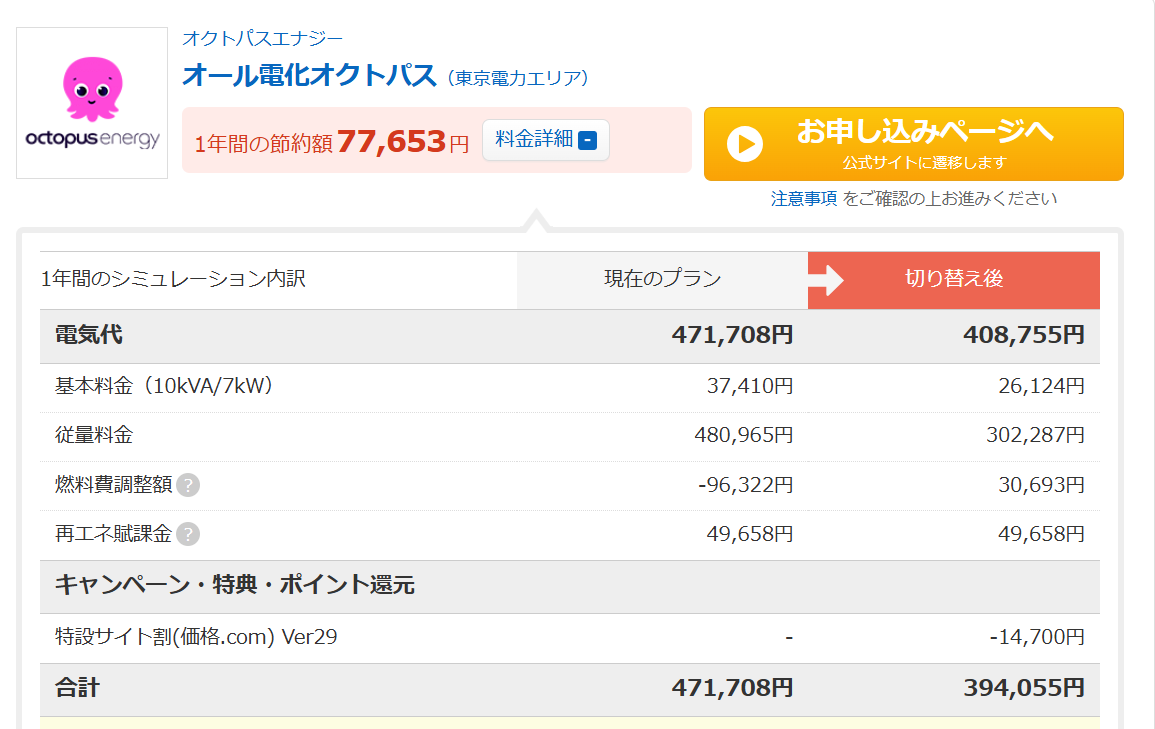Screen dimensions: 1155x729
Task: Click the octopus energy provider thumbnail box
Action: [92, 102]
